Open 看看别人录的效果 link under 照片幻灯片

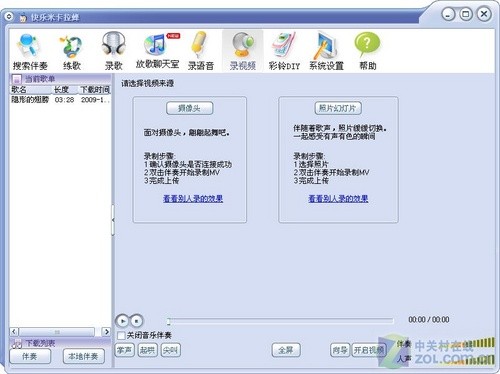point(338,199)
